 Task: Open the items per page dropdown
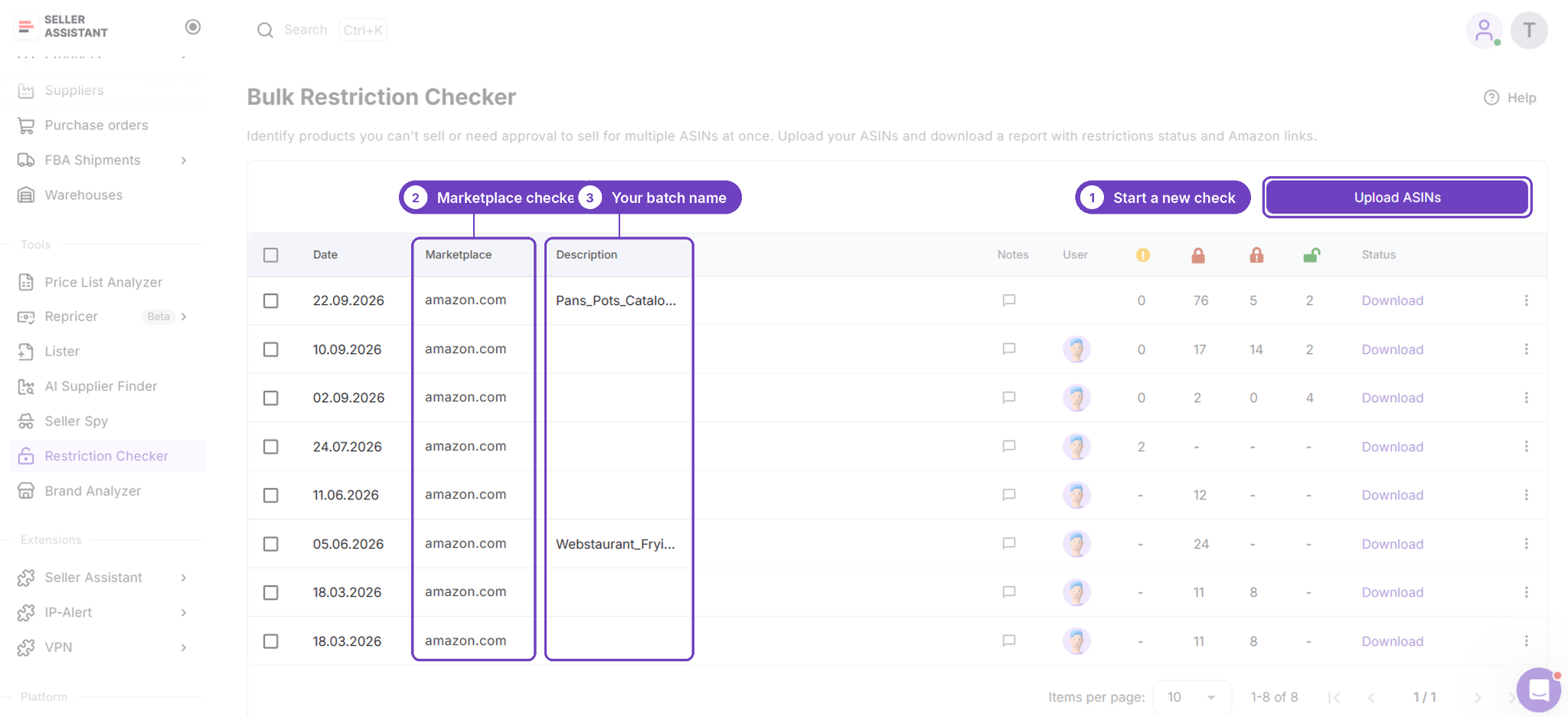[x=1191, y=697]
